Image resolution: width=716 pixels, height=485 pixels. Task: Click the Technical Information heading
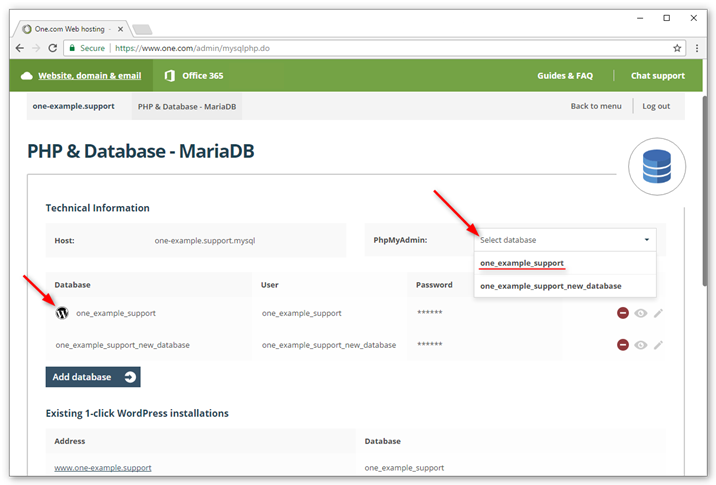click(97, 208)
